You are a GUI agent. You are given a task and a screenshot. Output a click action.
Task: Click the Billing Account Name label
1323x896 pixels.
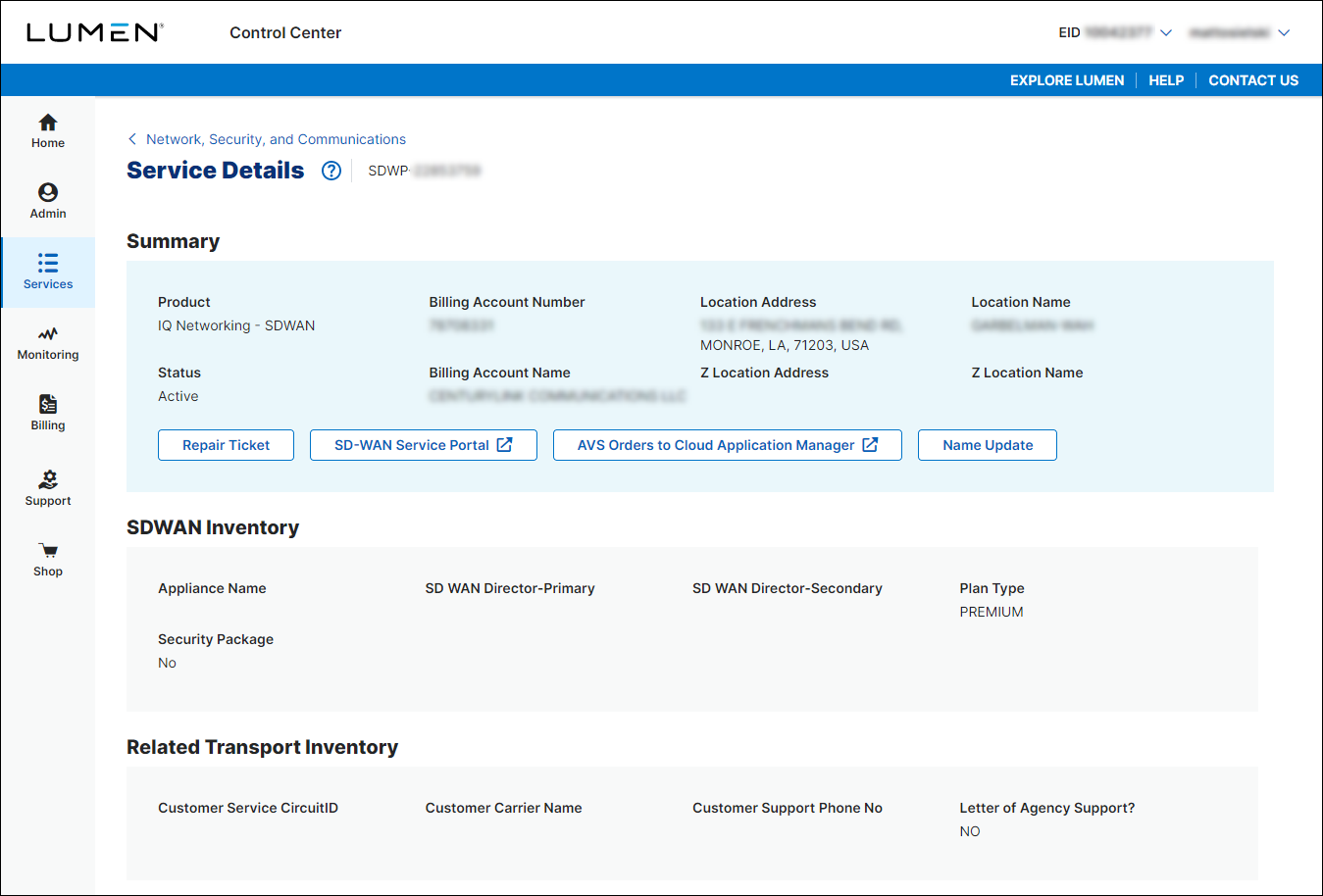(x=500, y=373)
